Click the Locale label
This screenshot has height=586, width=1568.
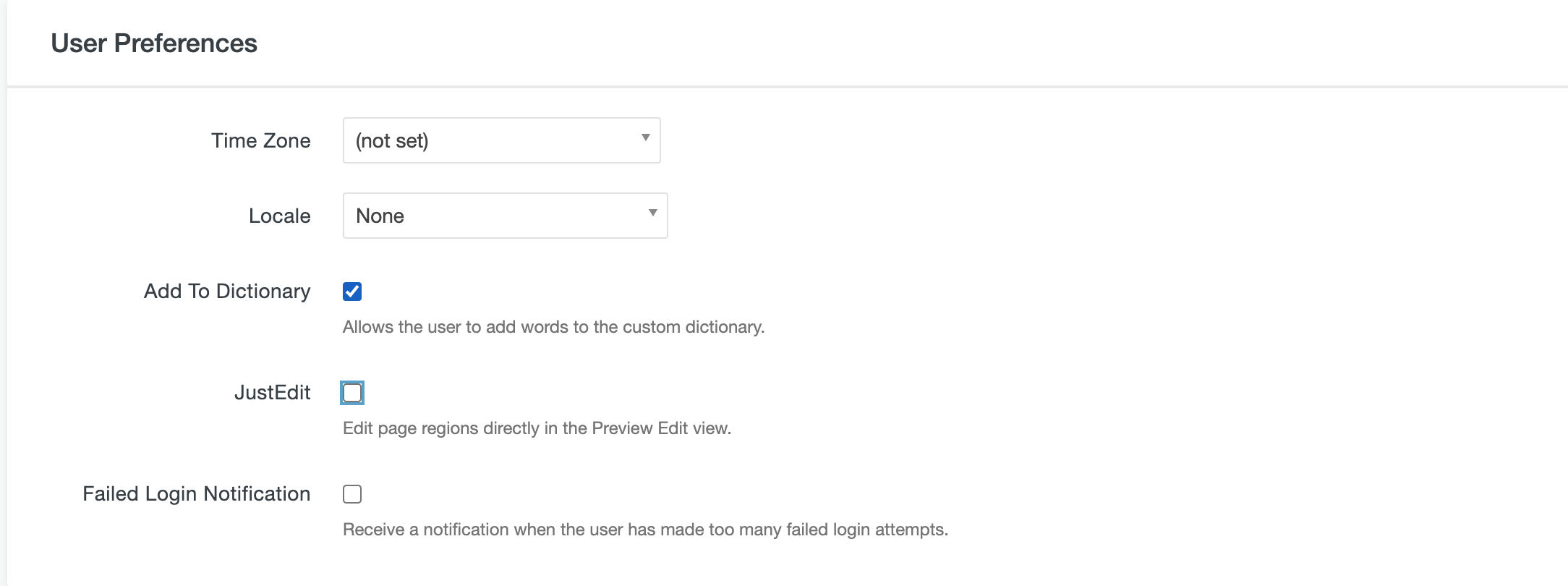tap(279, 216)
